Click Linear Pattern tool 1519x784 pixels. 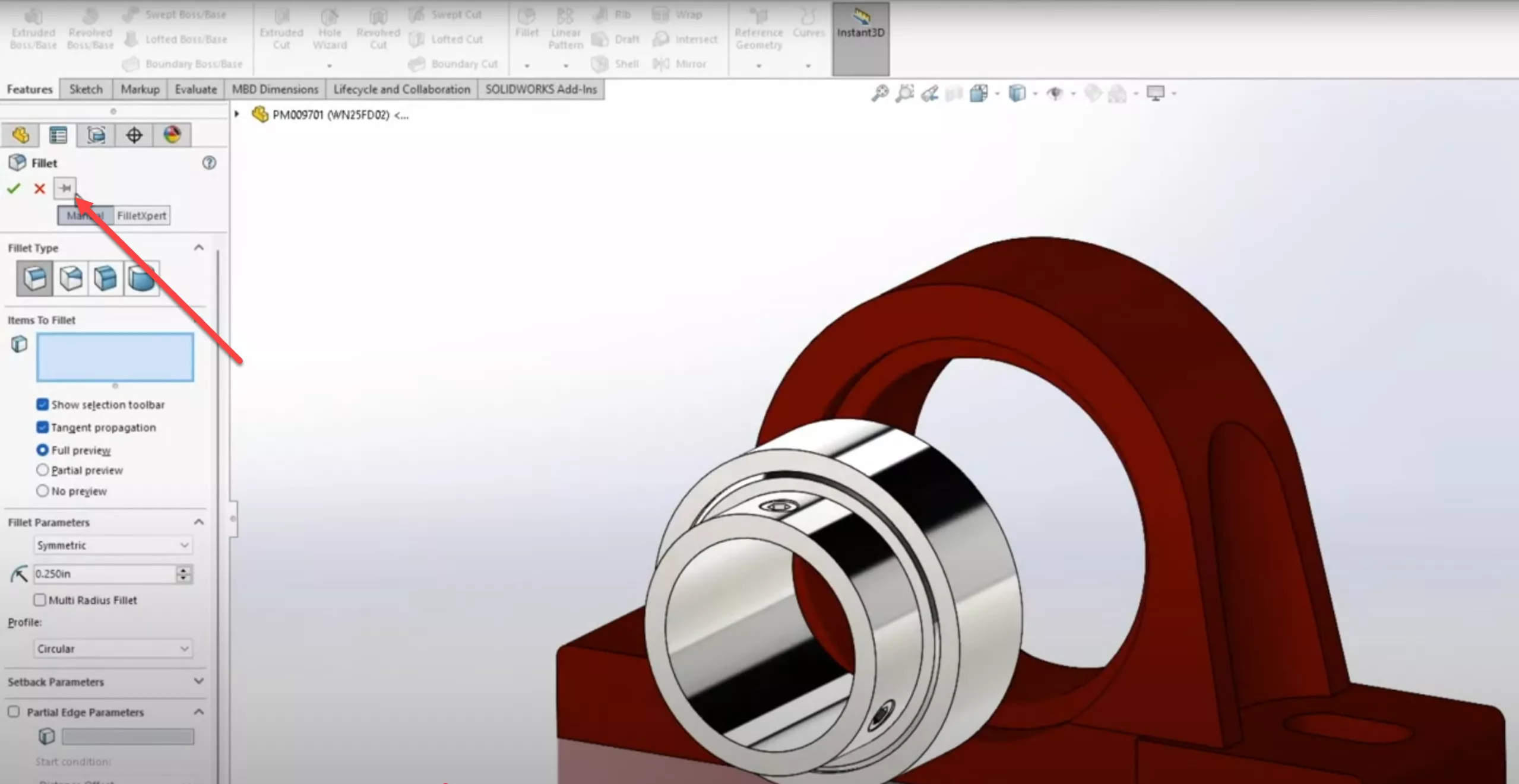tap(565, 28)
